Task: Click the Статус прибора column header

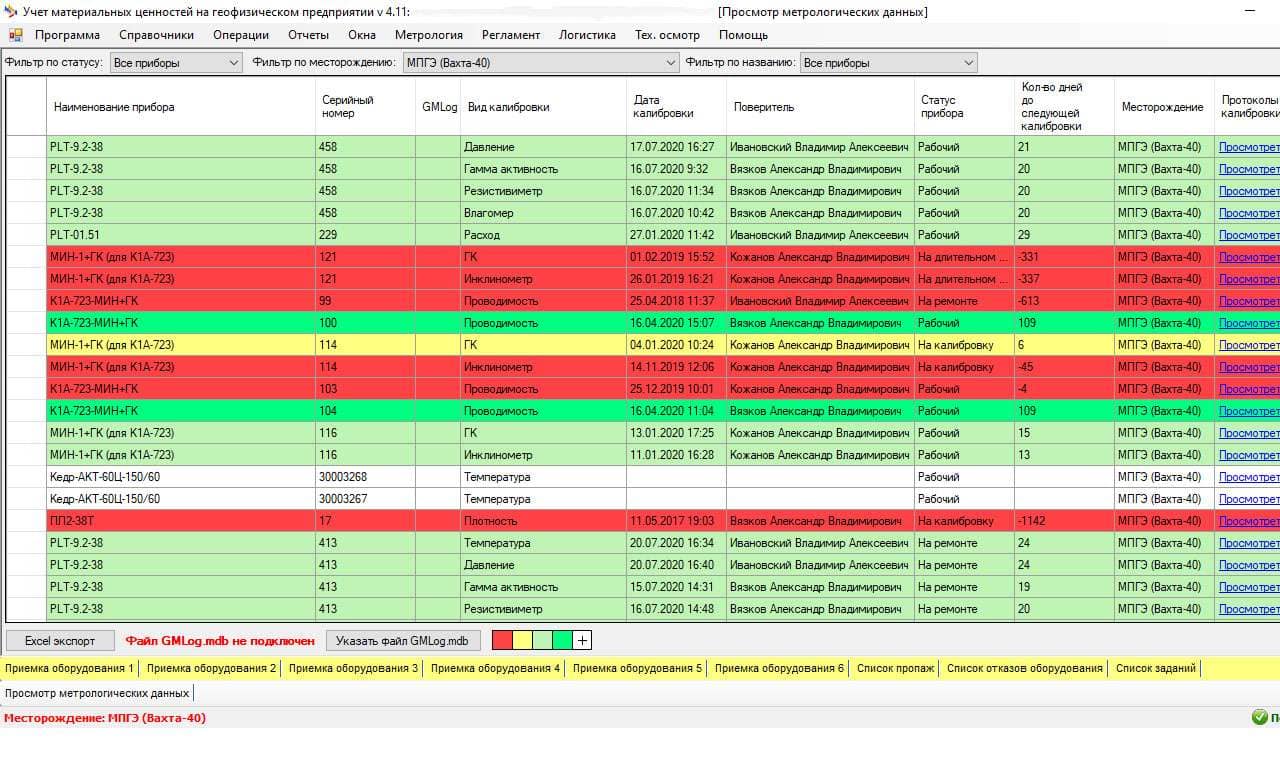Action: click(x=964, y=107)
